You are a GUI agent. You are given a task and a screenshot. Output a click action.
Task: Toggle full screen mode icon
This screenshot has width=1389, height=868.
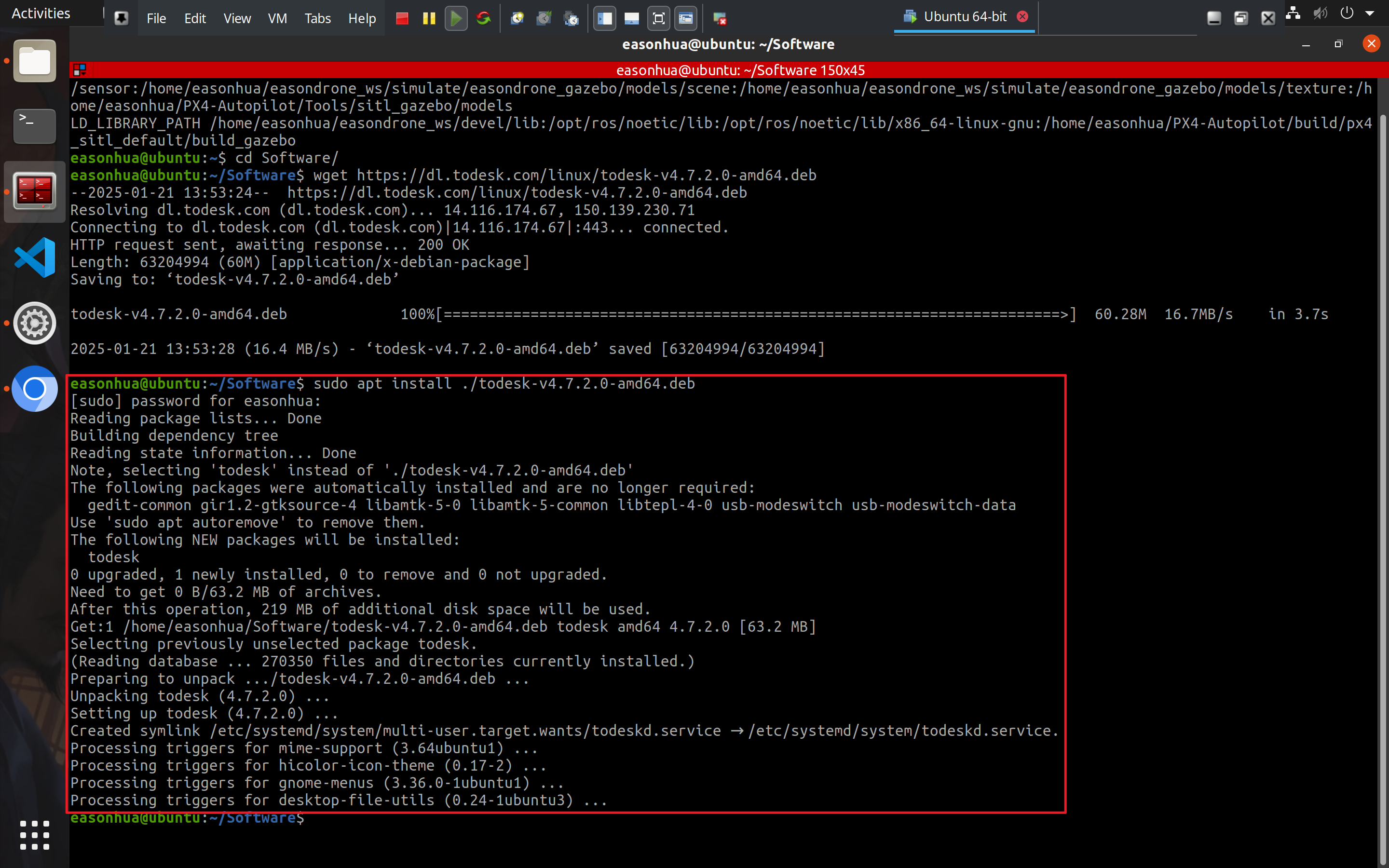tap(658, 18)
